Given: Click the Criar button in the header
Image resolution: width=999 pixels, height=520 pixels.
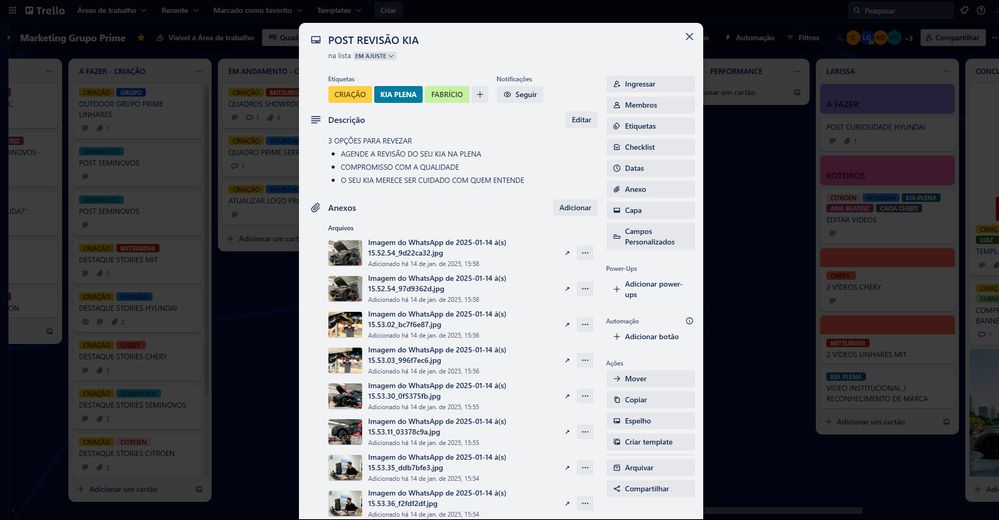Looking at the screenshot, I should pos(388,10).
